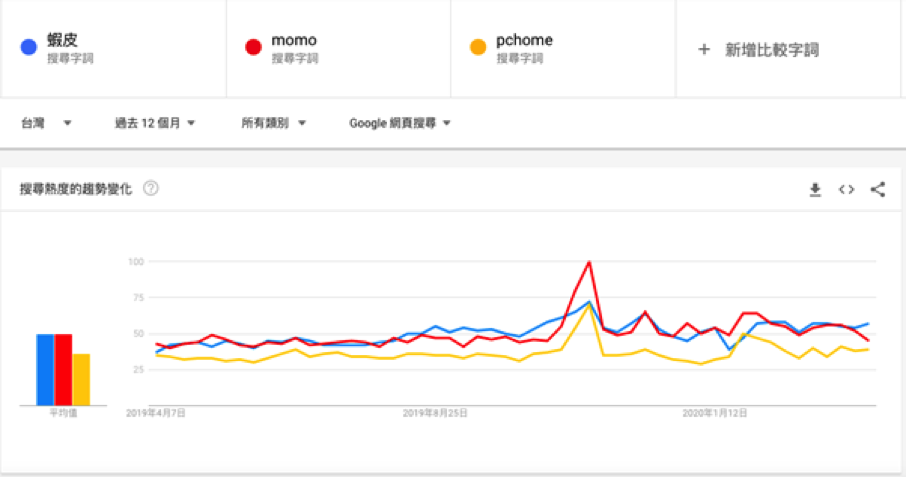Click the yellow dot for pchome
The height and width of the screenshot is (478, 907).
pos(478,47)
